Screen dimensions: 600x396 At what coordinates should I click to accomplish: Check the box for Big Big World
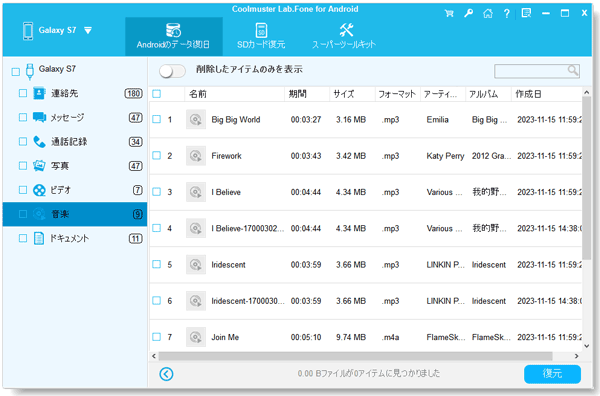coord(157,119)
